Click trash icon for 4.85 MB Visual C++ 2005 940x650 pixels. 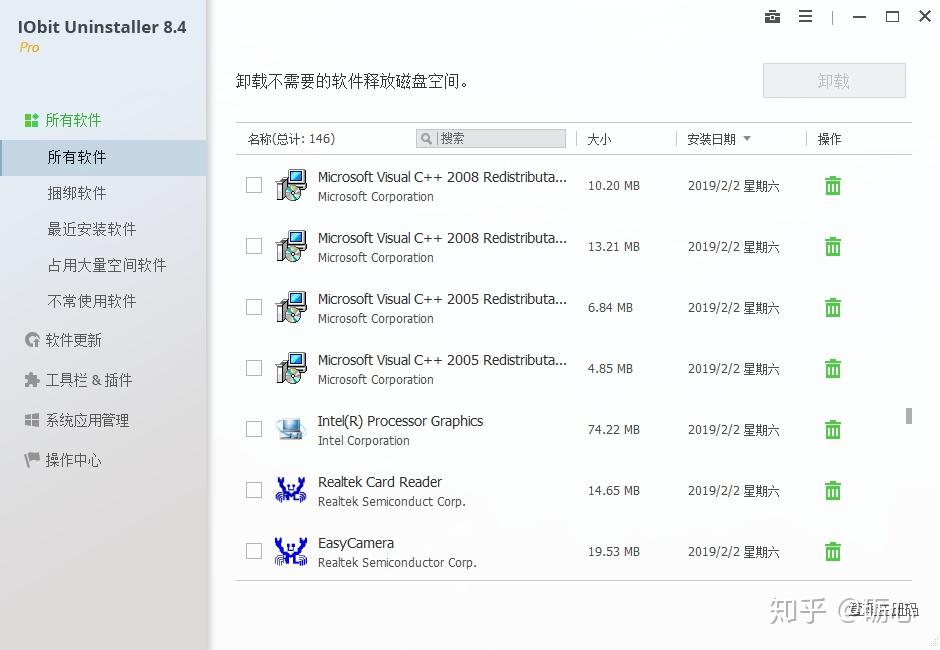[833, 369]
